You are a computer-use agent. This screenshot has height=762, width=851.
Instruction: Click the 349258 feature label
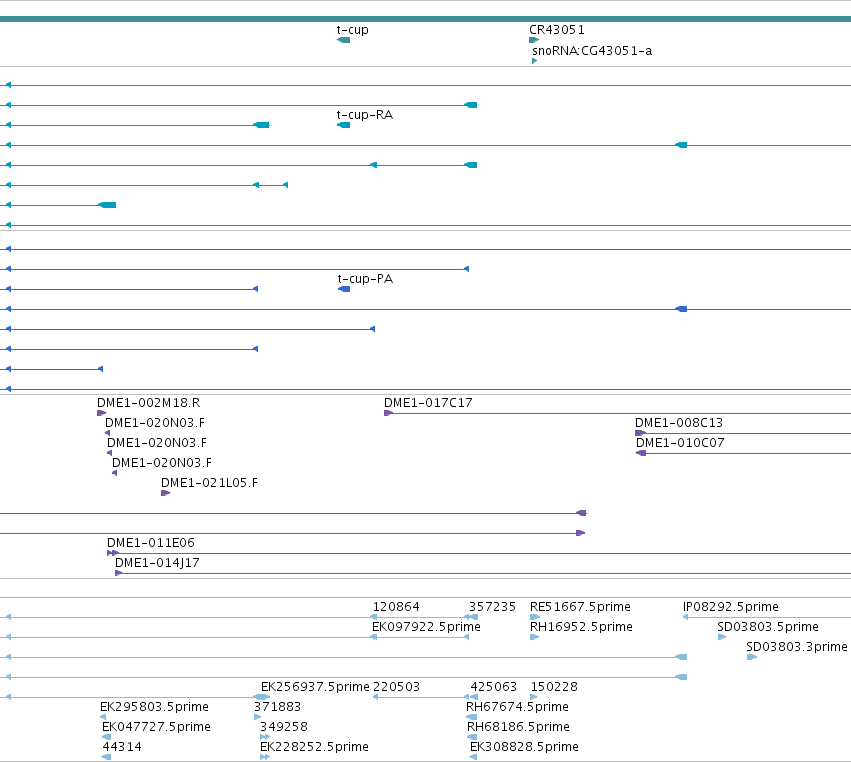point(284,727)
